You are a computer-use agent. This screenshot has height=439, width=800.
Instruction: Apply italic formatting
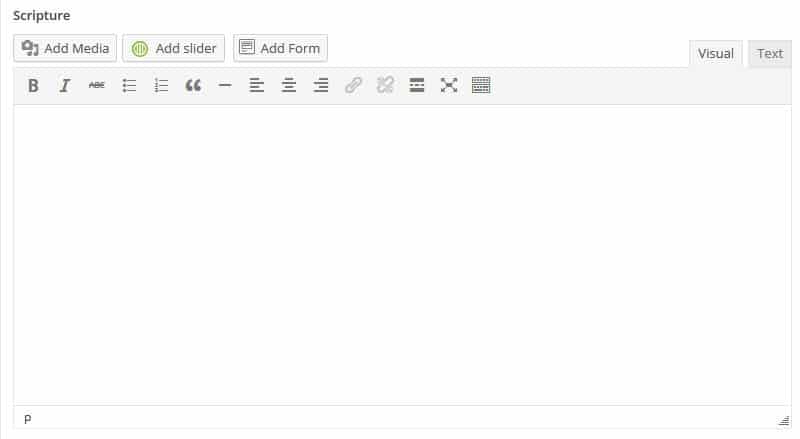[65, 85]
